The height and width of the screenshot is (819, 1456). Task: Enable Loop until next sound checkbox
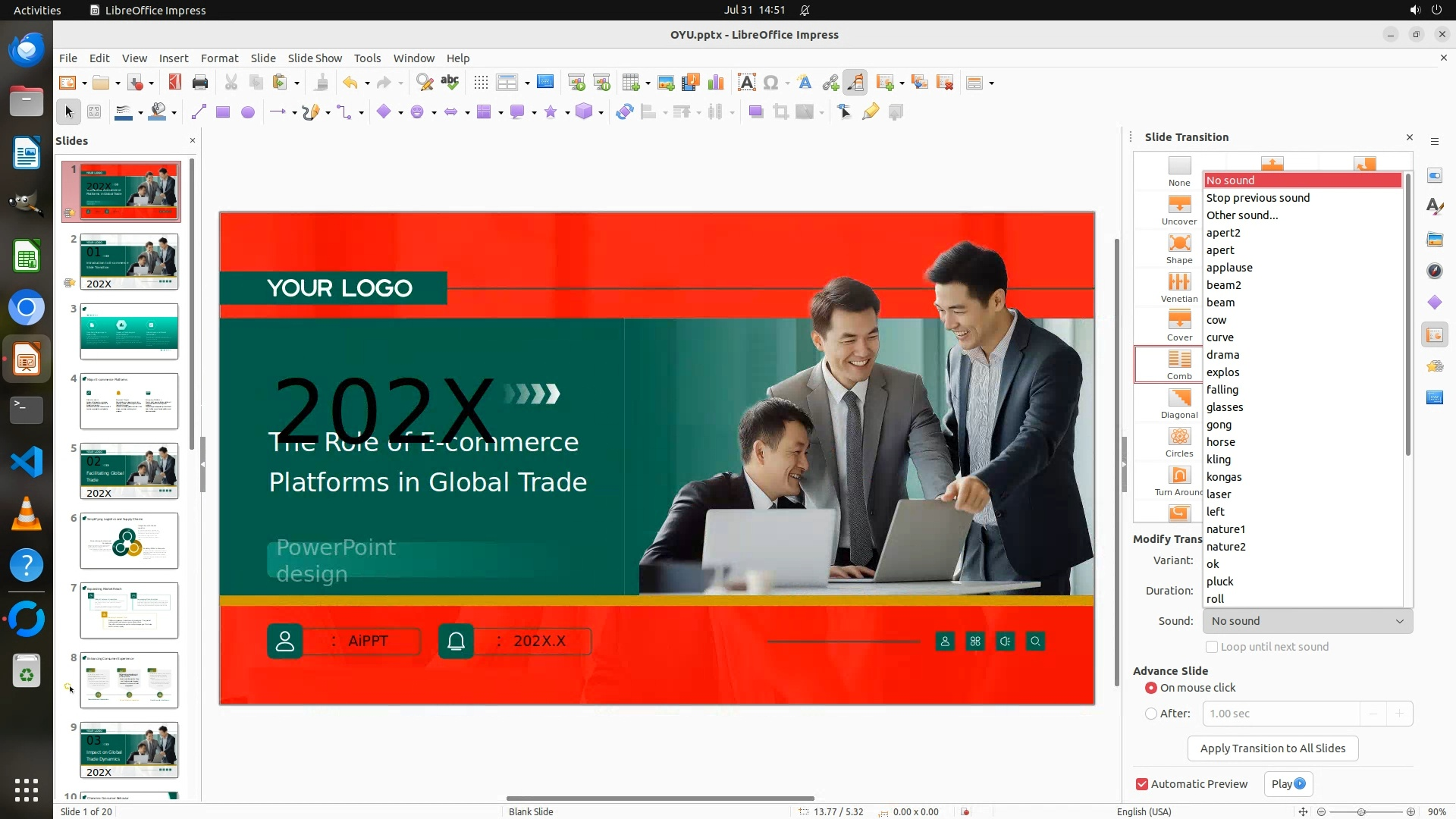pyautogui.click(x=1212, y=647)
